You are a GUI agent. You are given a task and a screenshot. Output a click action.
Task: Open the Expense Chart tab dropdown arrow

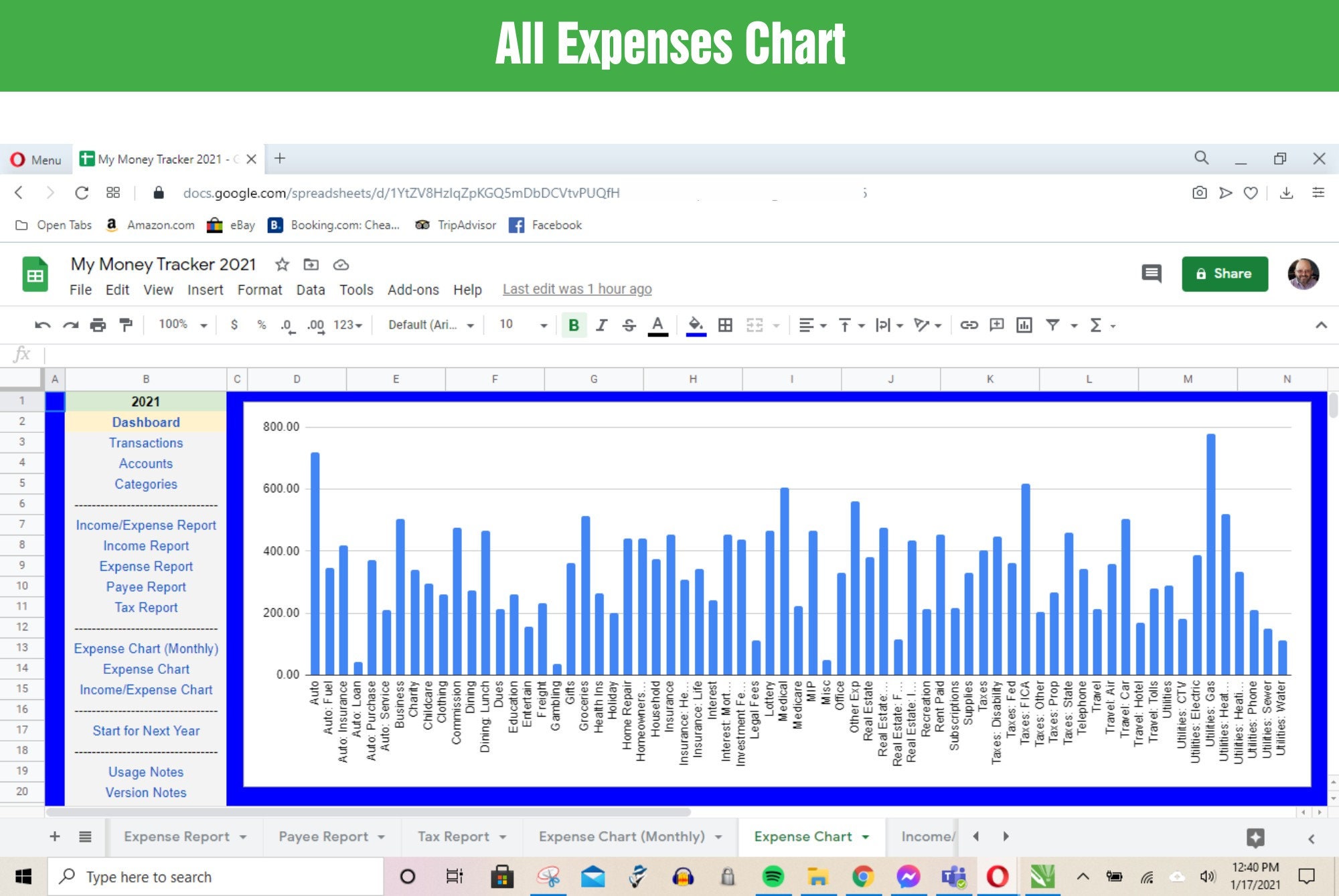pyautogui.click(x=864, y=836)
